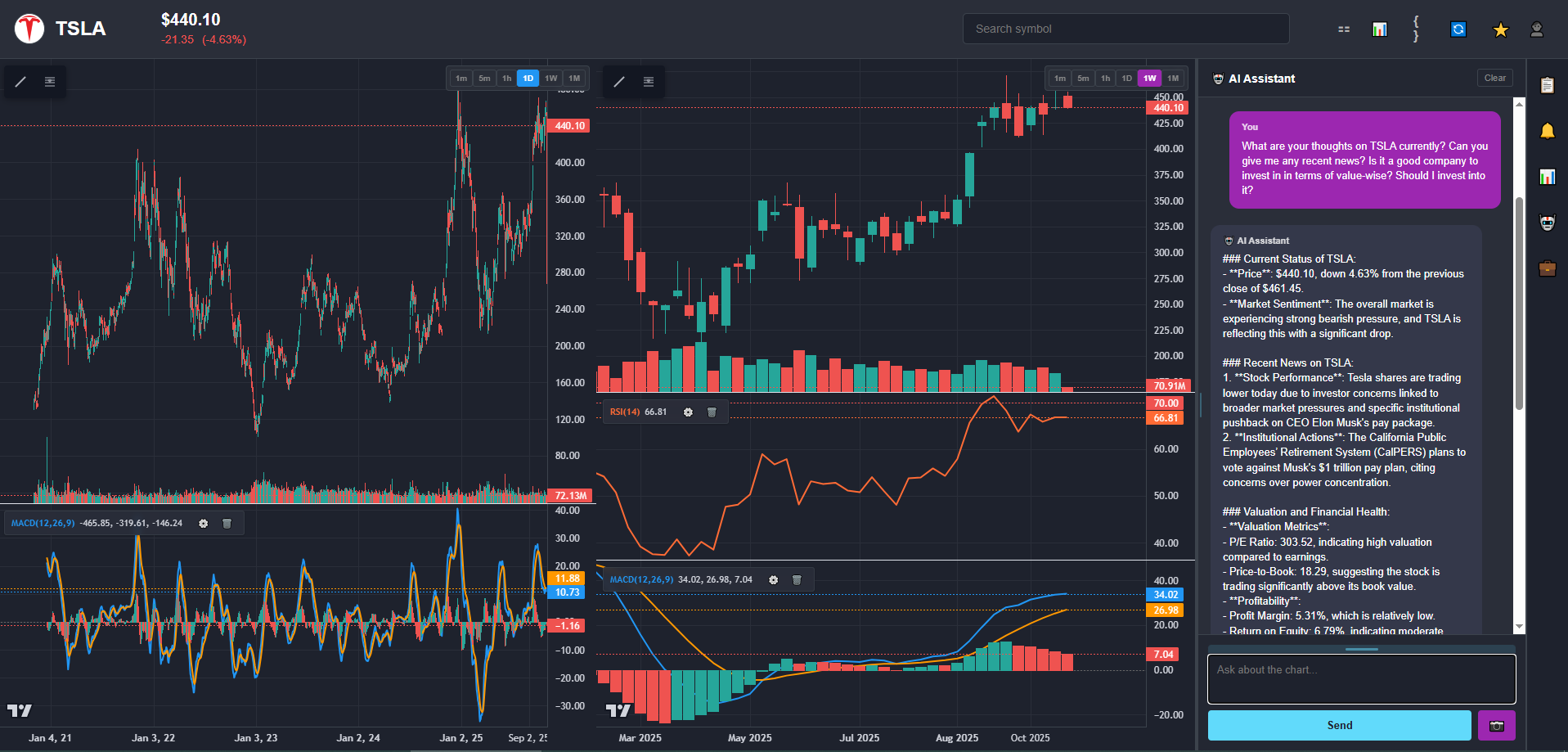Click the curly braces code icon

tap(1416, 29)
